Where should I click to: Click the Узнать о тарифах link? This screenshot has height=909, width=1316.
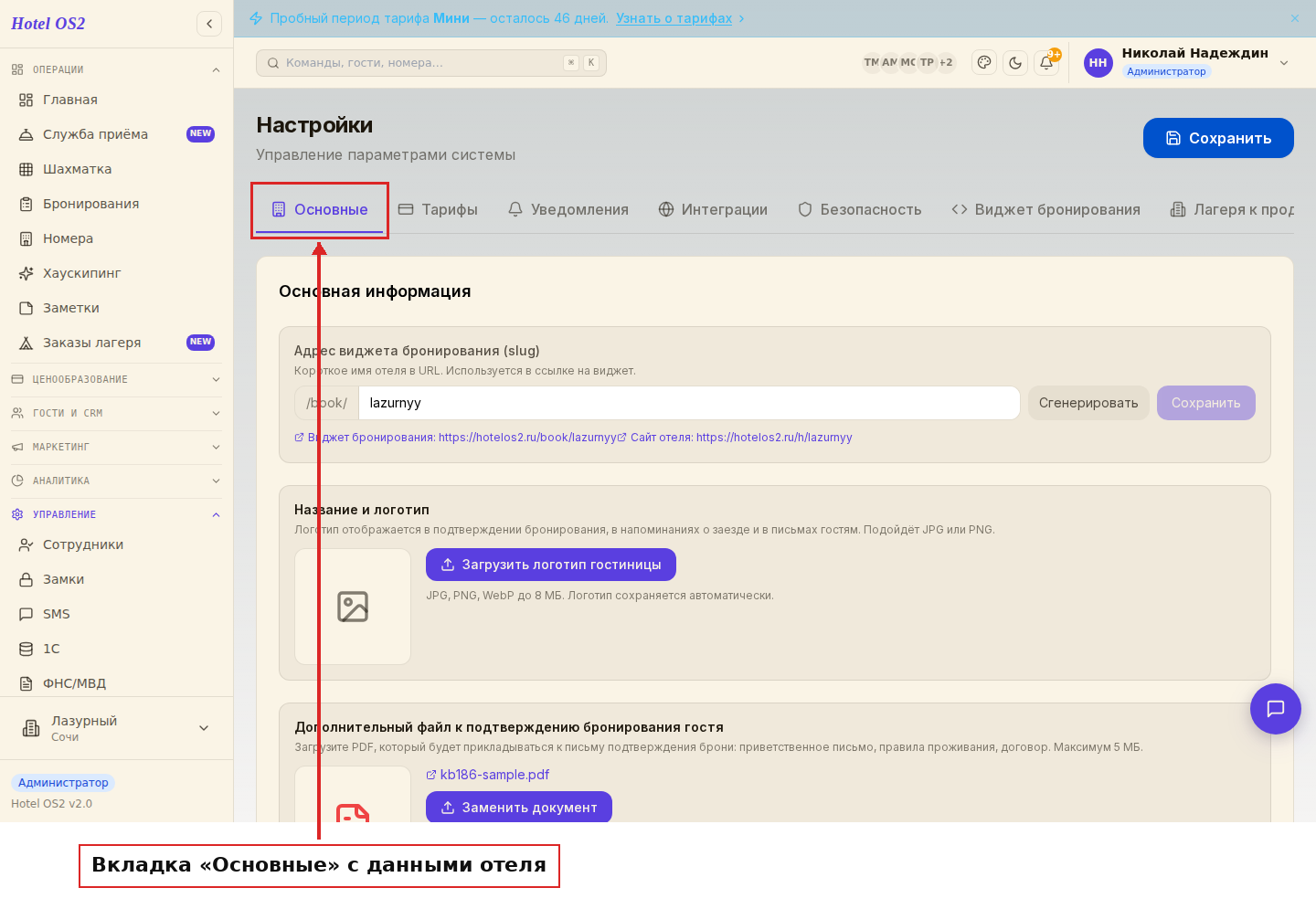674,18
